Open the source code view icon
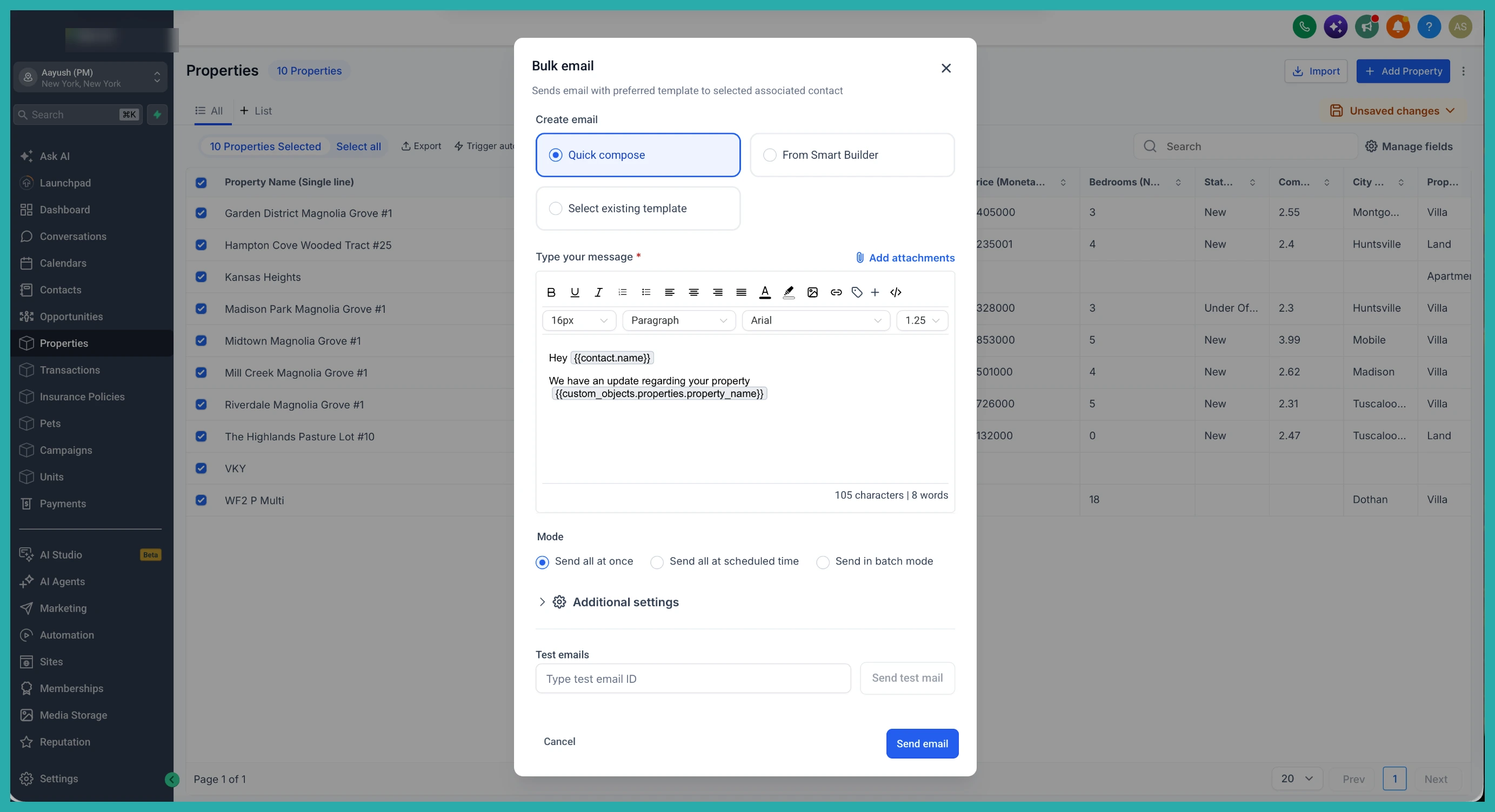Viewport: 1495px width, 812px height. [x=896, y=292]
